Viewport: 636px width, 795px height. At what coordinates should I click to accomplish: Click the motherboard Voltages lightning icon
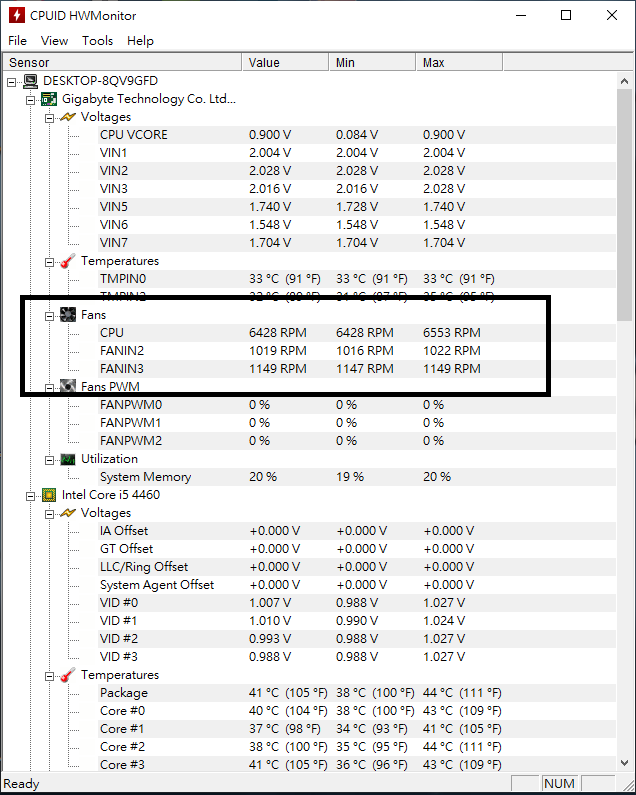68,117
